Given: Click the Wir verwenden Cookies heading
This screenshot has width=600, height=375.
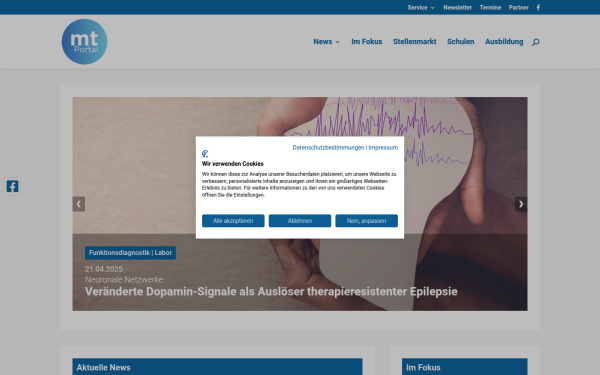Looking at the screenshot, I should point(233,164).
